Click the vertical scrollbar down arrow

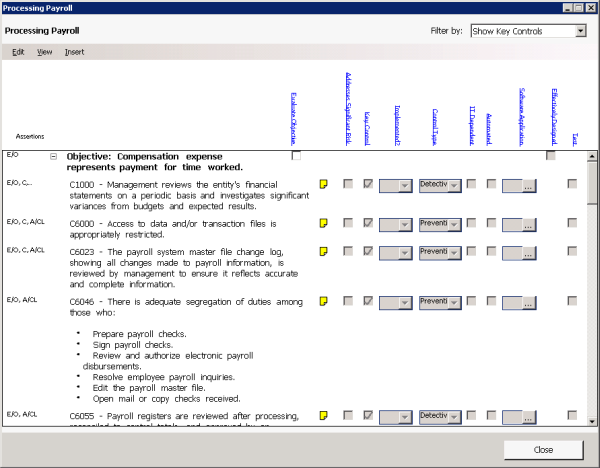[x=592, y=424]
